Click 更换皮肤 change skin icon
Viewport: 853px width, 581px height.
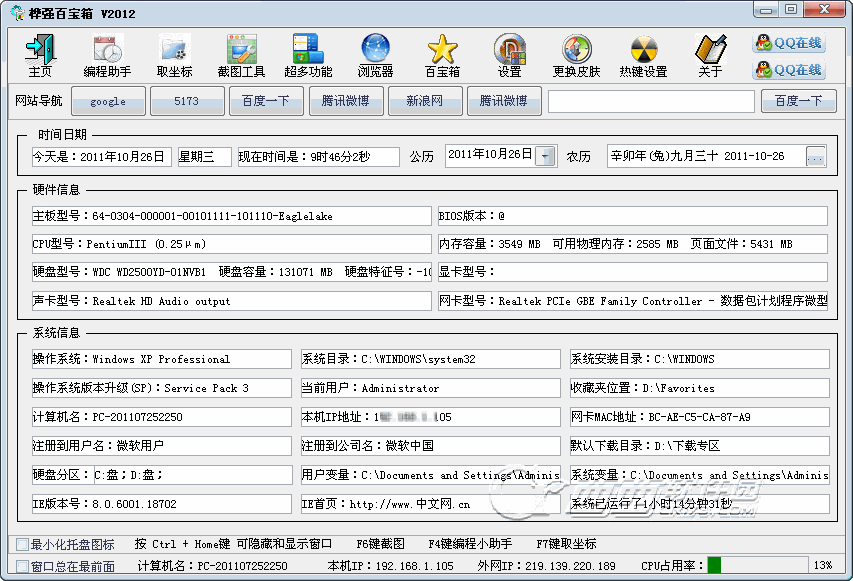[x=576, y=55]
